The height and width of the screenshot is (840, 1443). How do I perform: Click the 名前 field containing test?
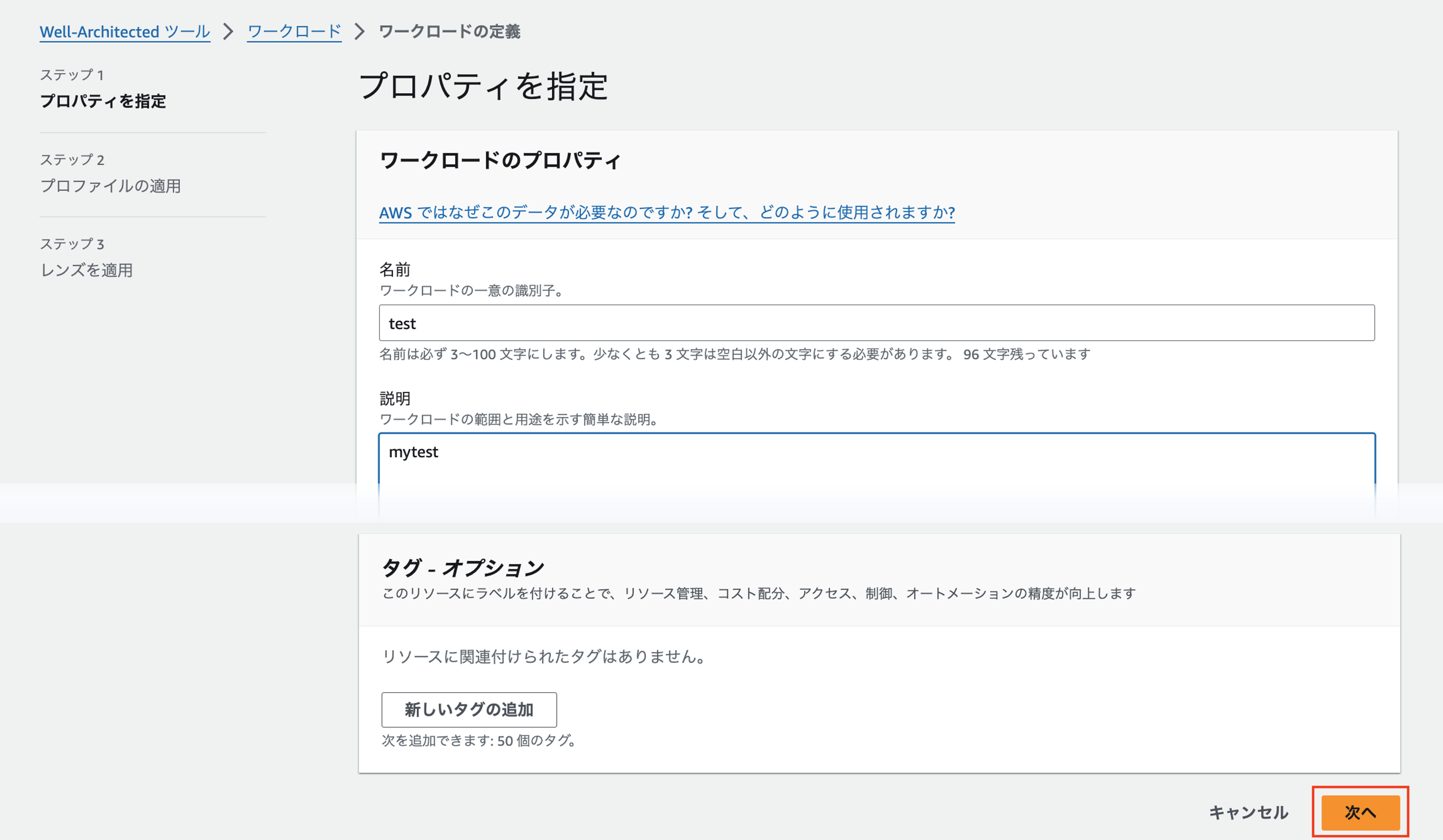pos(876,323)
